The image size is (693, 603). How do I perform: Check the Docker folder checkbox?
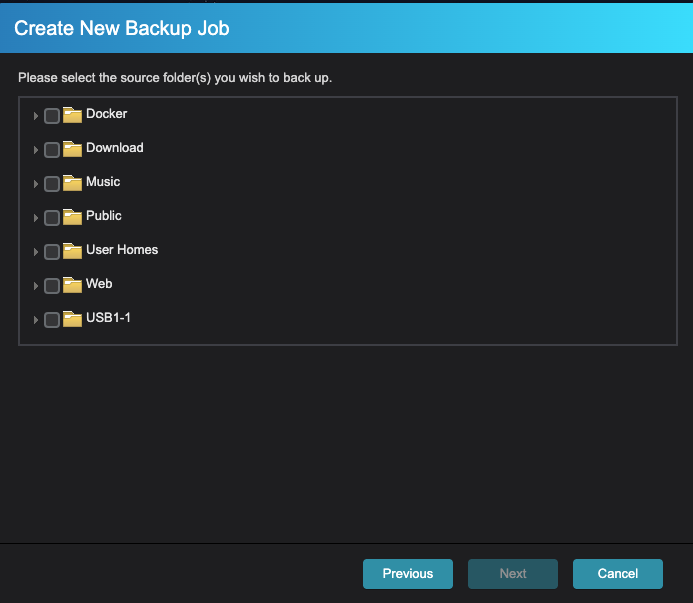[52, 116]
